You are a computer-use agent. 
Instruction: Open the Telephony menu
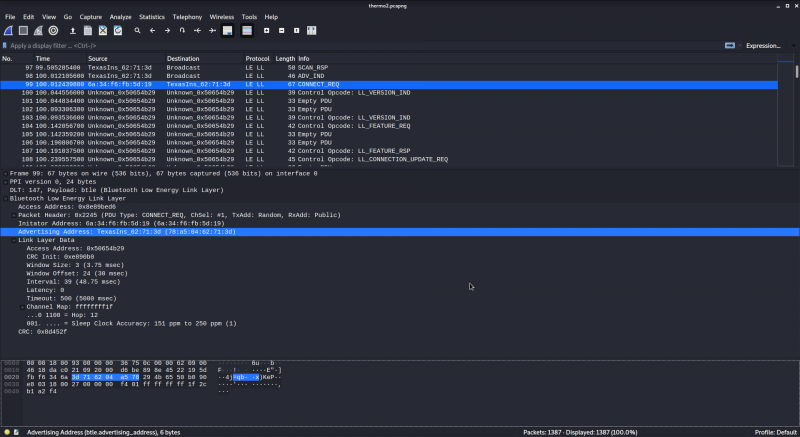click(x=187, y=17)
